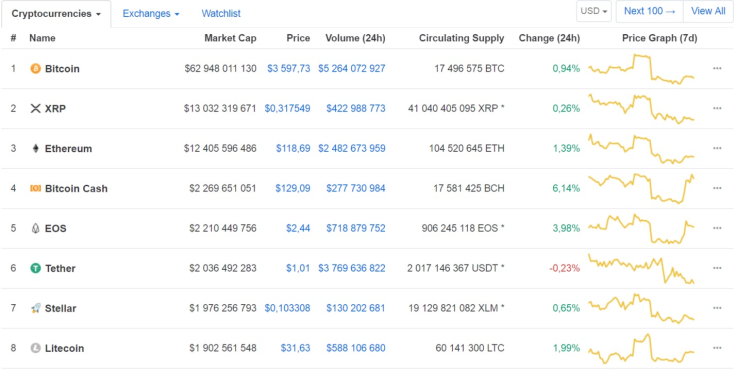Viewport: 736px width, 371px height.
Task: Sort by Volume (24h) column header
Action: tap(355, 38)
